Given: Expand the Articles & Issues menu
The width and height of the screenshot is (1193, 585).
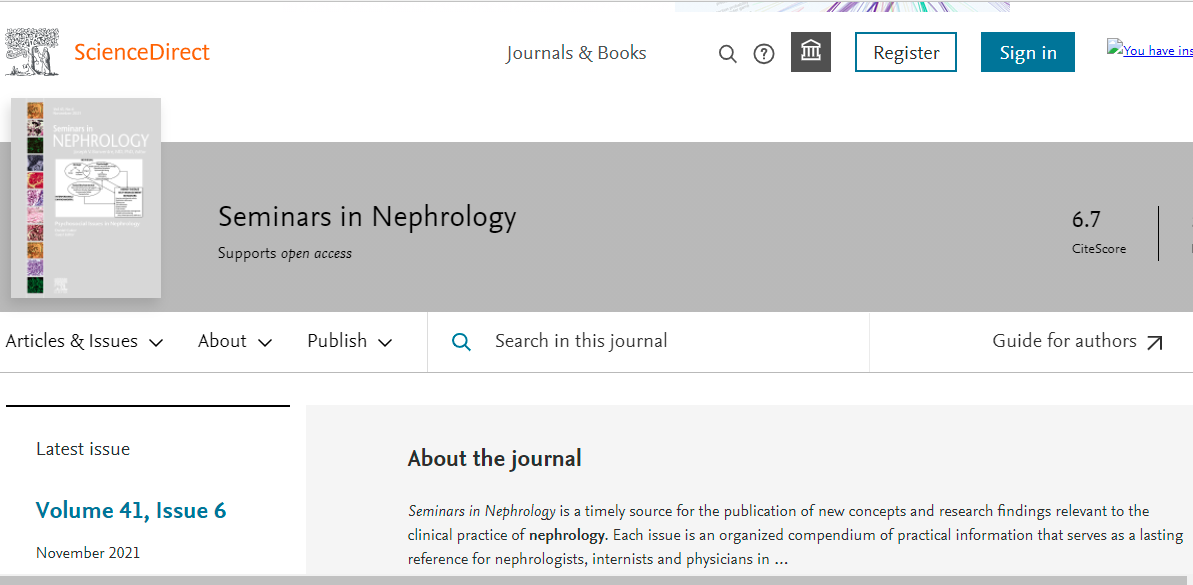Looking at the screenshot, I should 84,341.
